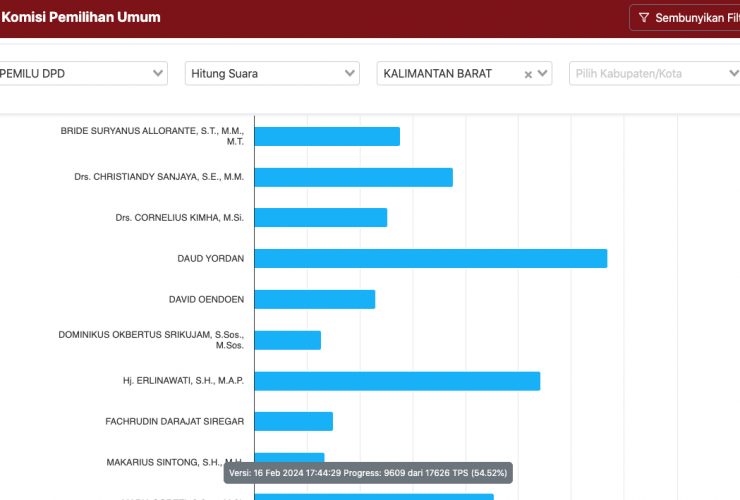Click the Drs. CORNELIUS KIMHA bar

[320, 218]
